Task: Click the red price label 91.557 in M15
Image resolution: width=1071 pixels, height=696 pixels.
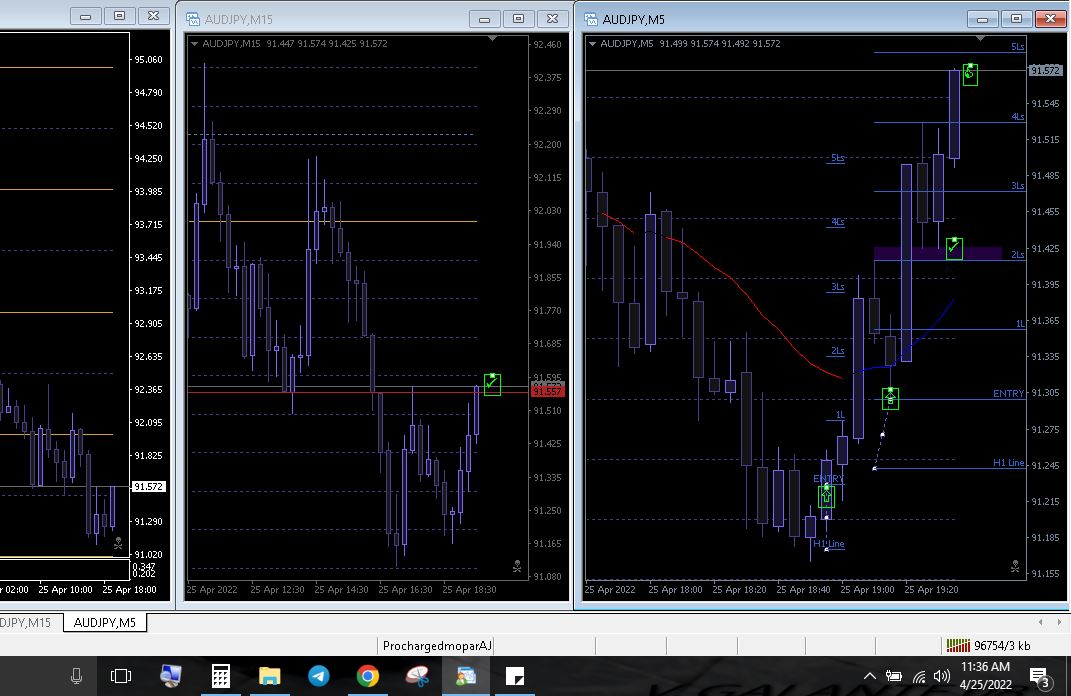Action: (547, 391)
